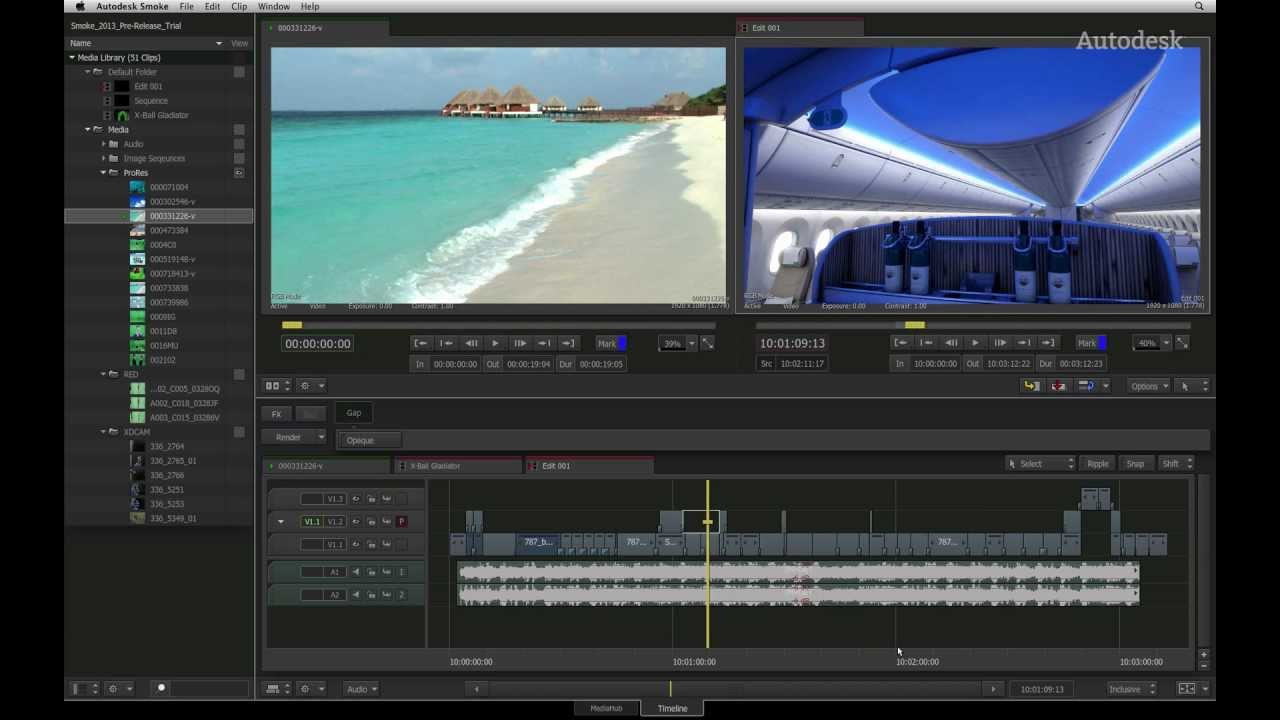Expand the Audio folder
The height and width of the screenshot is (720, 1280).
click(x=103, y=144)
